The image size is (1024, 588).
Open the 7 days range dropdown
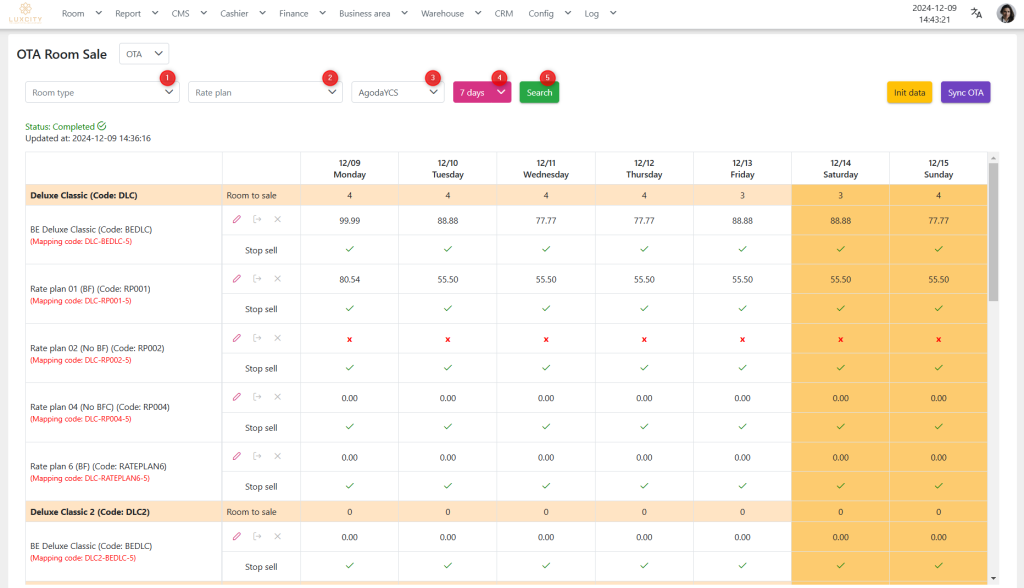point(482,92)
